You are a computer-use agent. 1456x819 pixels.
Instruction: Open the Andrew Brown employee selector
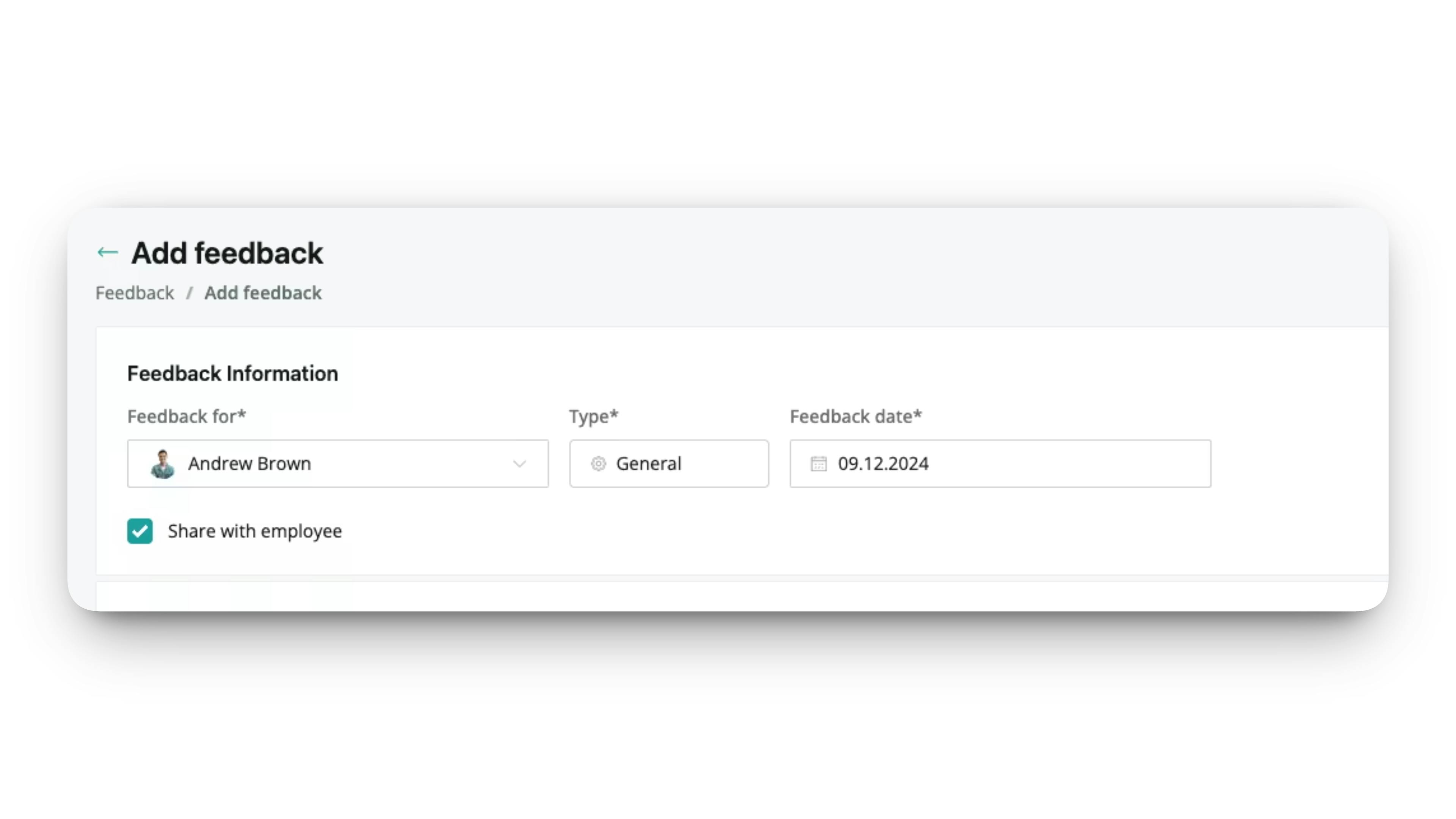pyautogui.click(x=337, y=463)
